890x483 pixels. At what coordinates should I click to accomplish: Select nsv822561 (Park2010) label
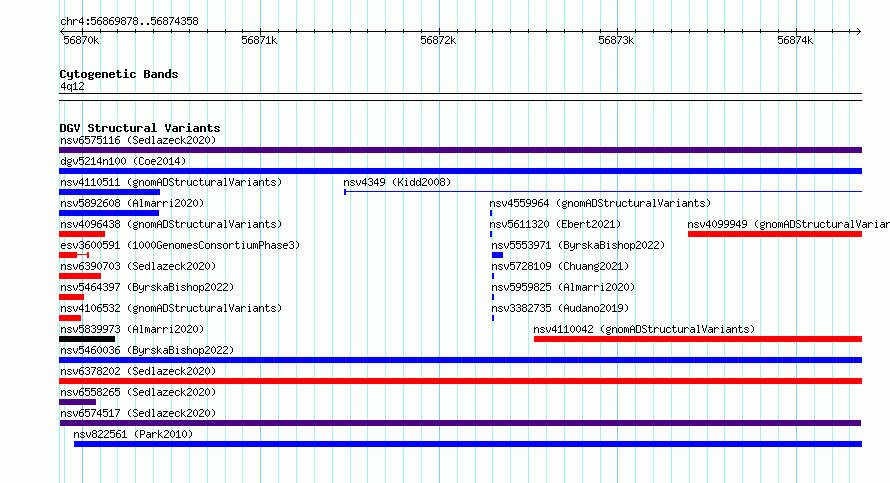[x=133, y=434]
